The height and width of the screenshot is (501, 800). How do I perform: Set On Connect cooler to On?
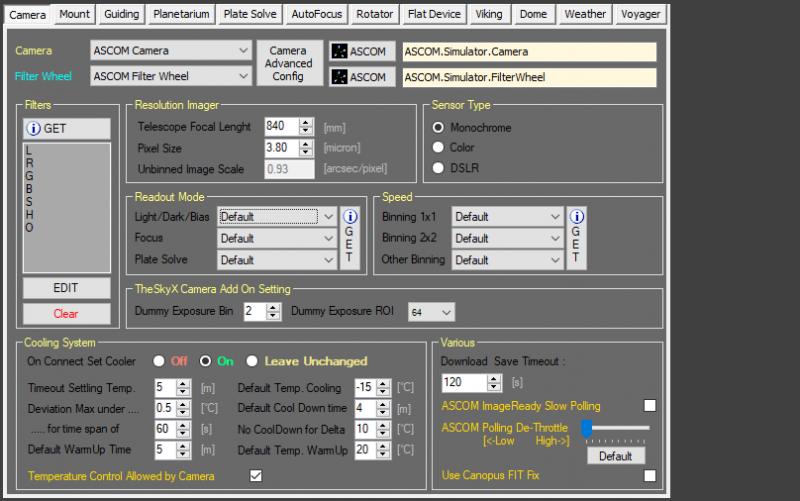pos(205,361)
